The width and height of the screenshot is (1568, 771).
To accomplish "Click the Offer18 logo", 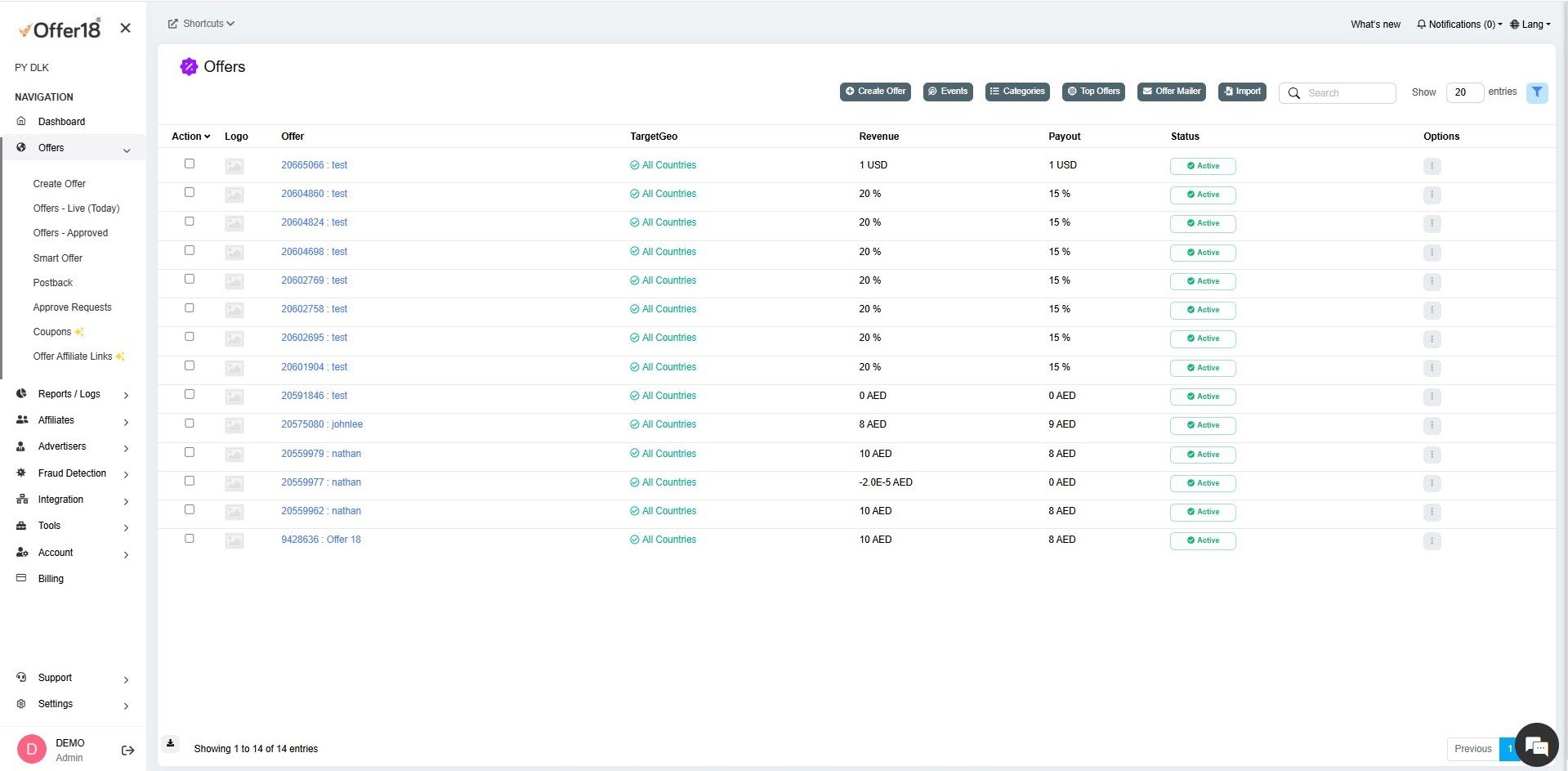I will click(60, 29).
